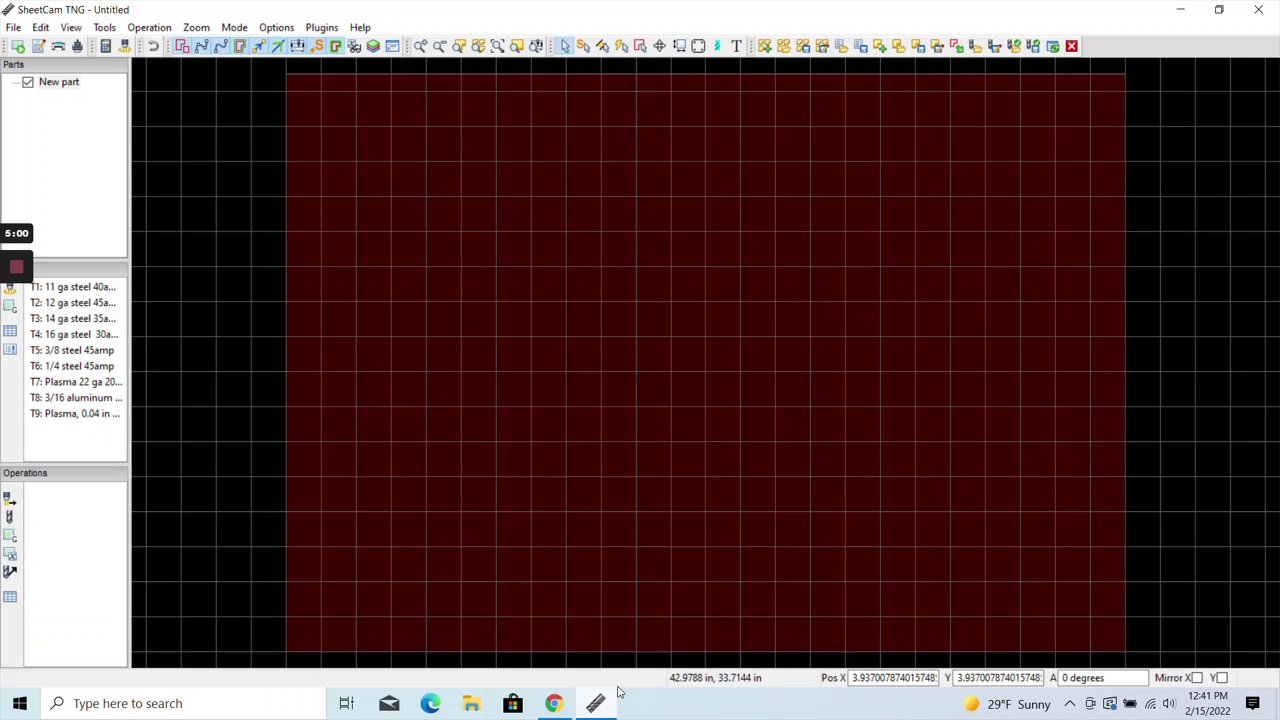The image size is (1280, 720).
Task: Open the Mode menu
Action: pyautogui.click(x=234, y=27)
